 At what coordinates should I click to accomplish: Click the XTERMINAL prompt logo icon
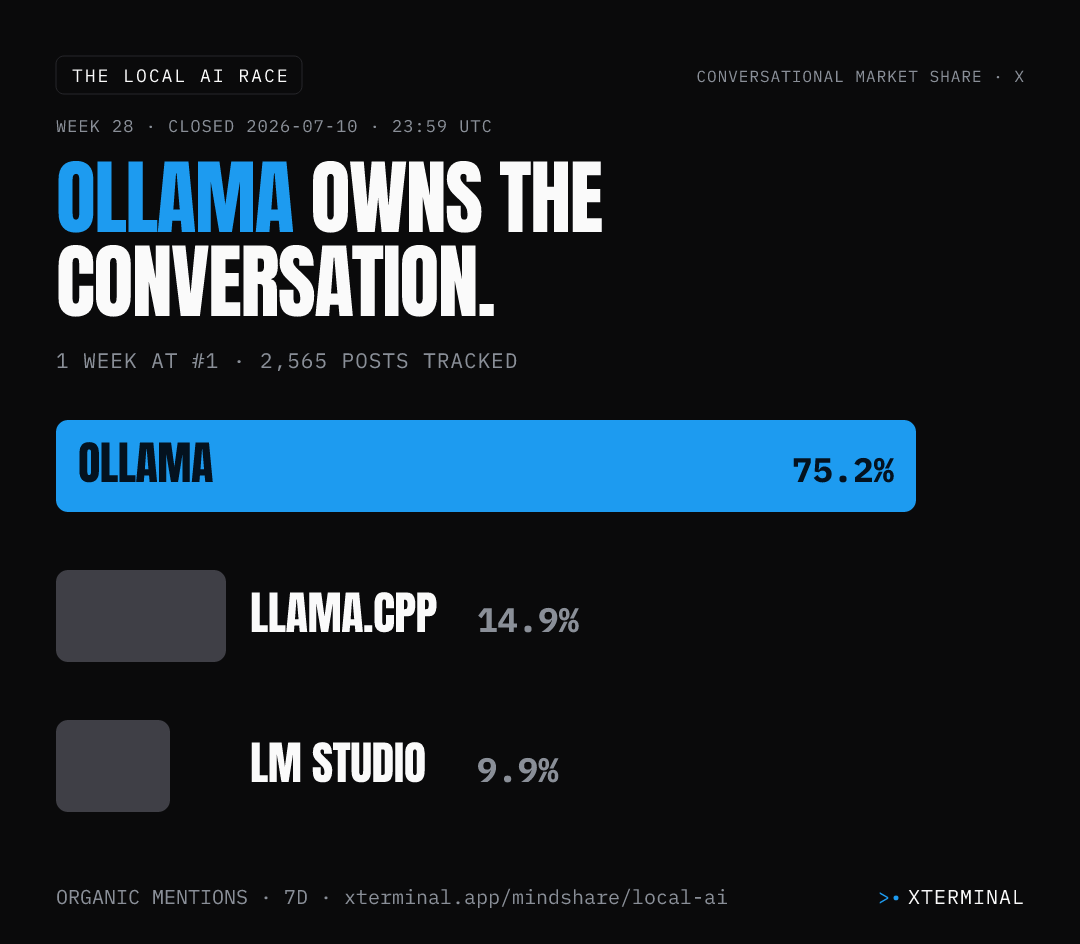889,898
